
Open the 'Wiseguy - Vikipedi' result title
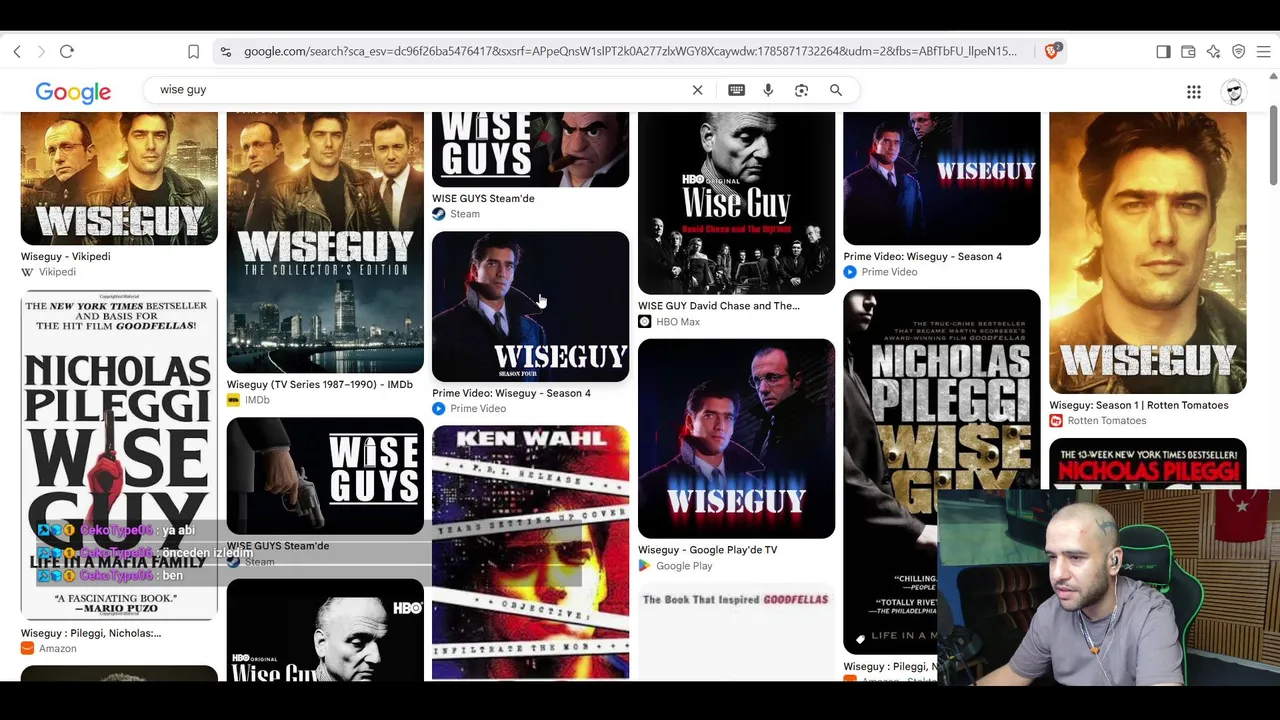[x=66, y=257]
